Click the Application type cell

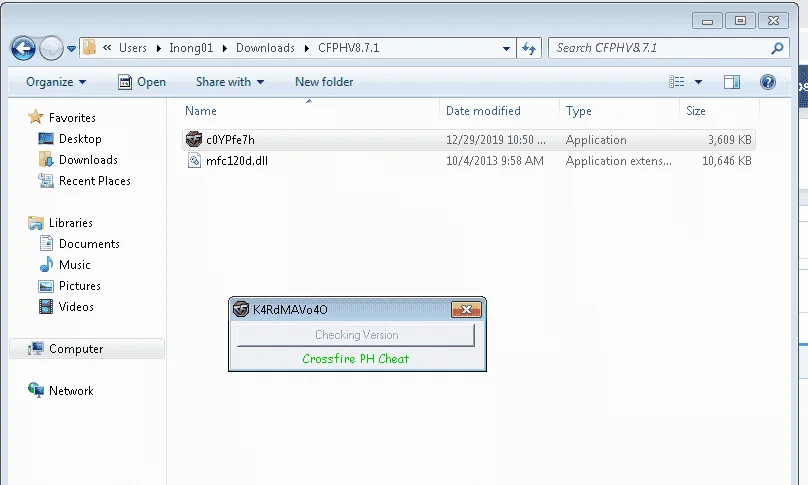596,140
